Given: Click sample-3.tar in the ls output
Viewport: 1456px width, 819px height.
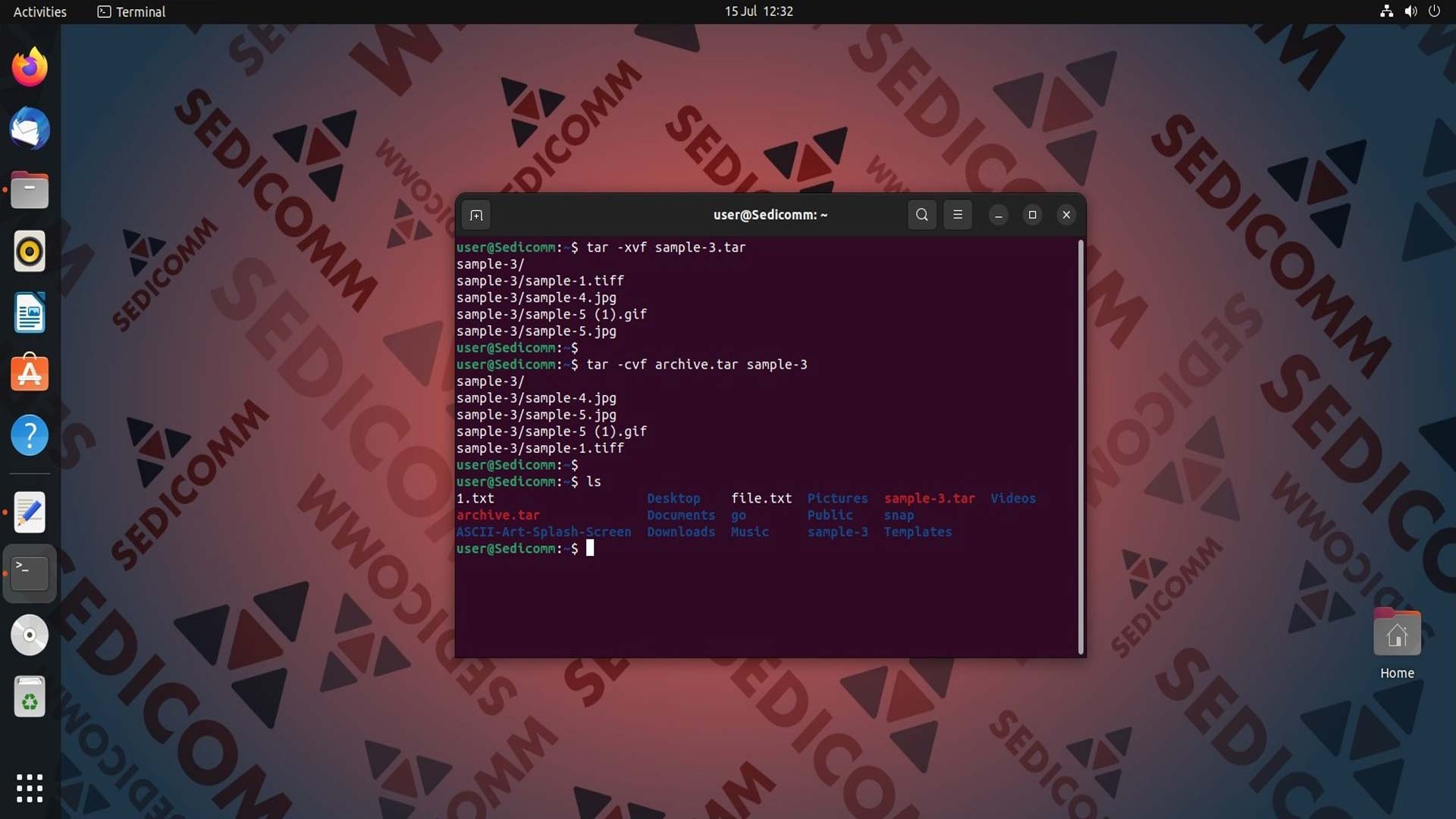Looking at the screenshot, I should [x=929, y=499].
